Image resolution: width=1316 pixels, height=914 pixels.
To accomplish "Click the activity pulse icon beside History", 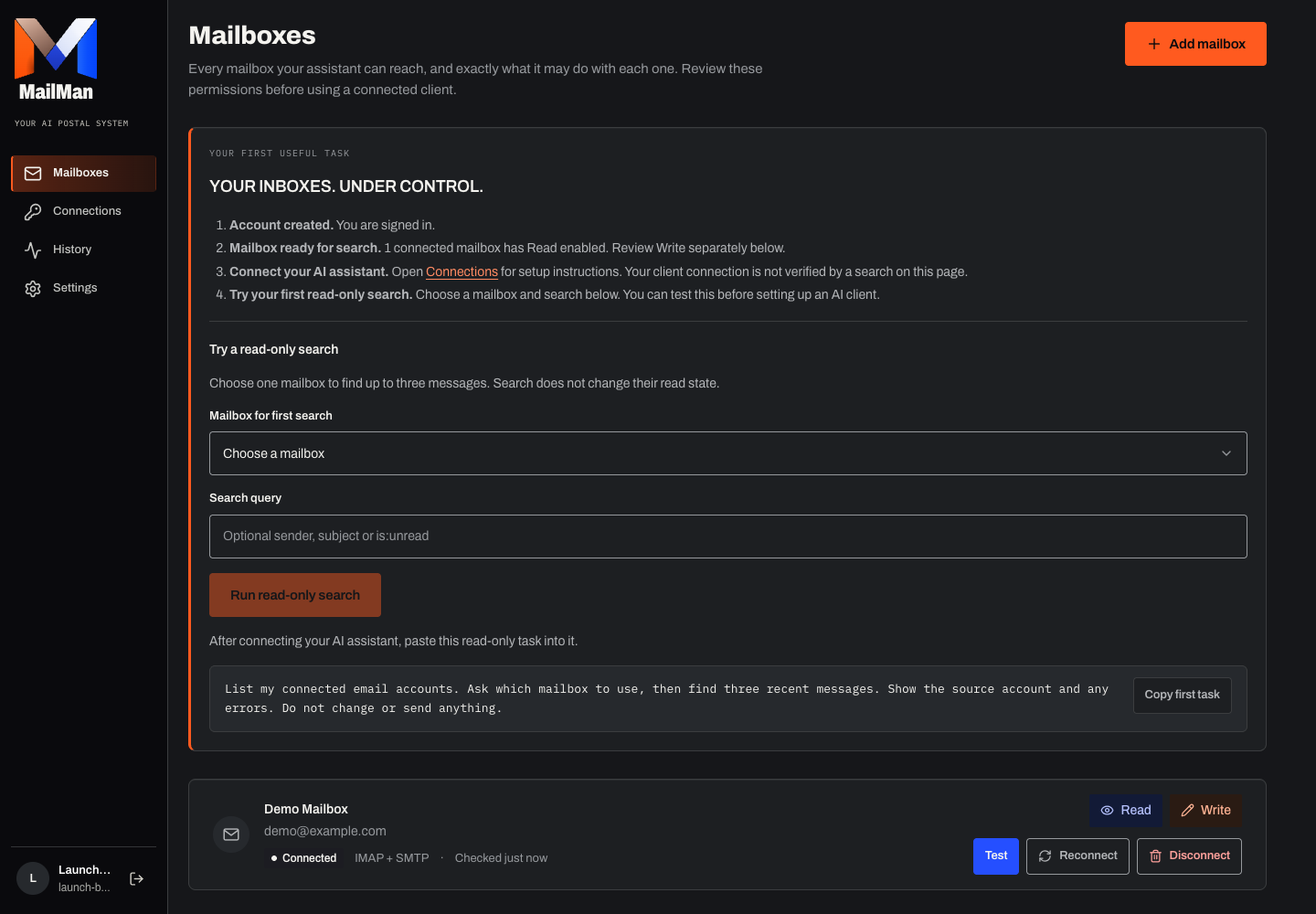I will 33,250.
